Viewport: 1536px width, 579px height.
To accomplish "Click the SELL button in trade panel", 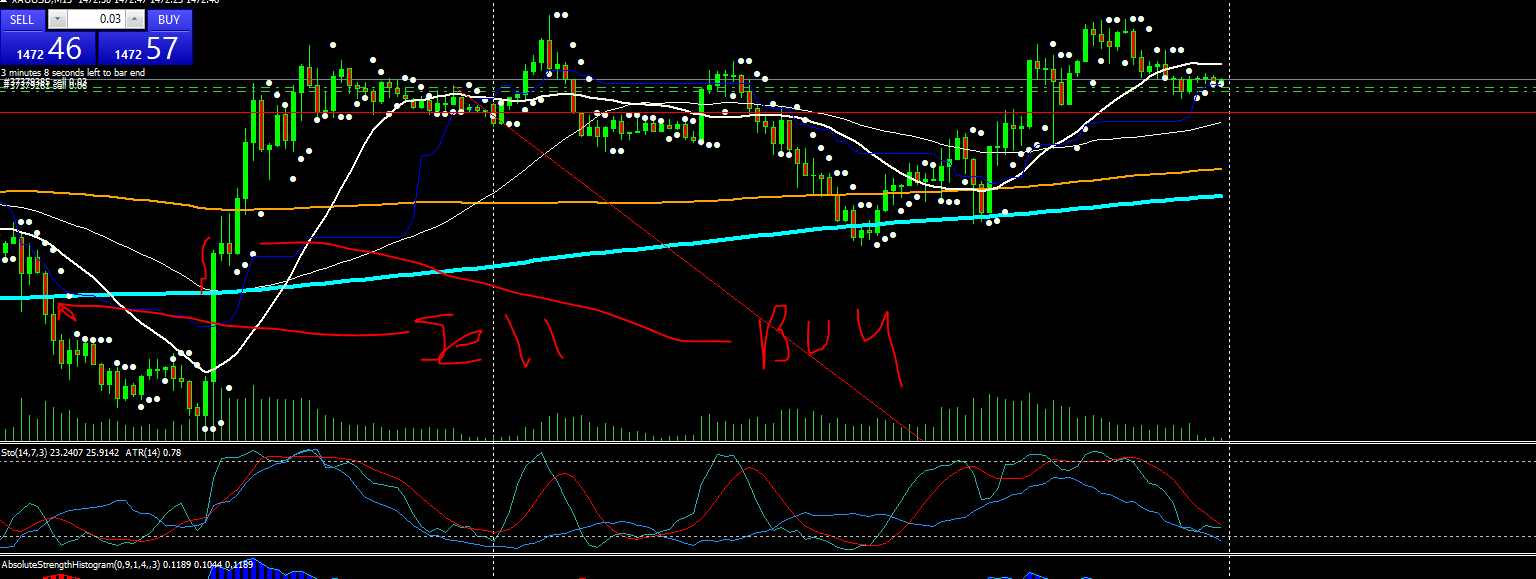I will click(x=22, y=19).
